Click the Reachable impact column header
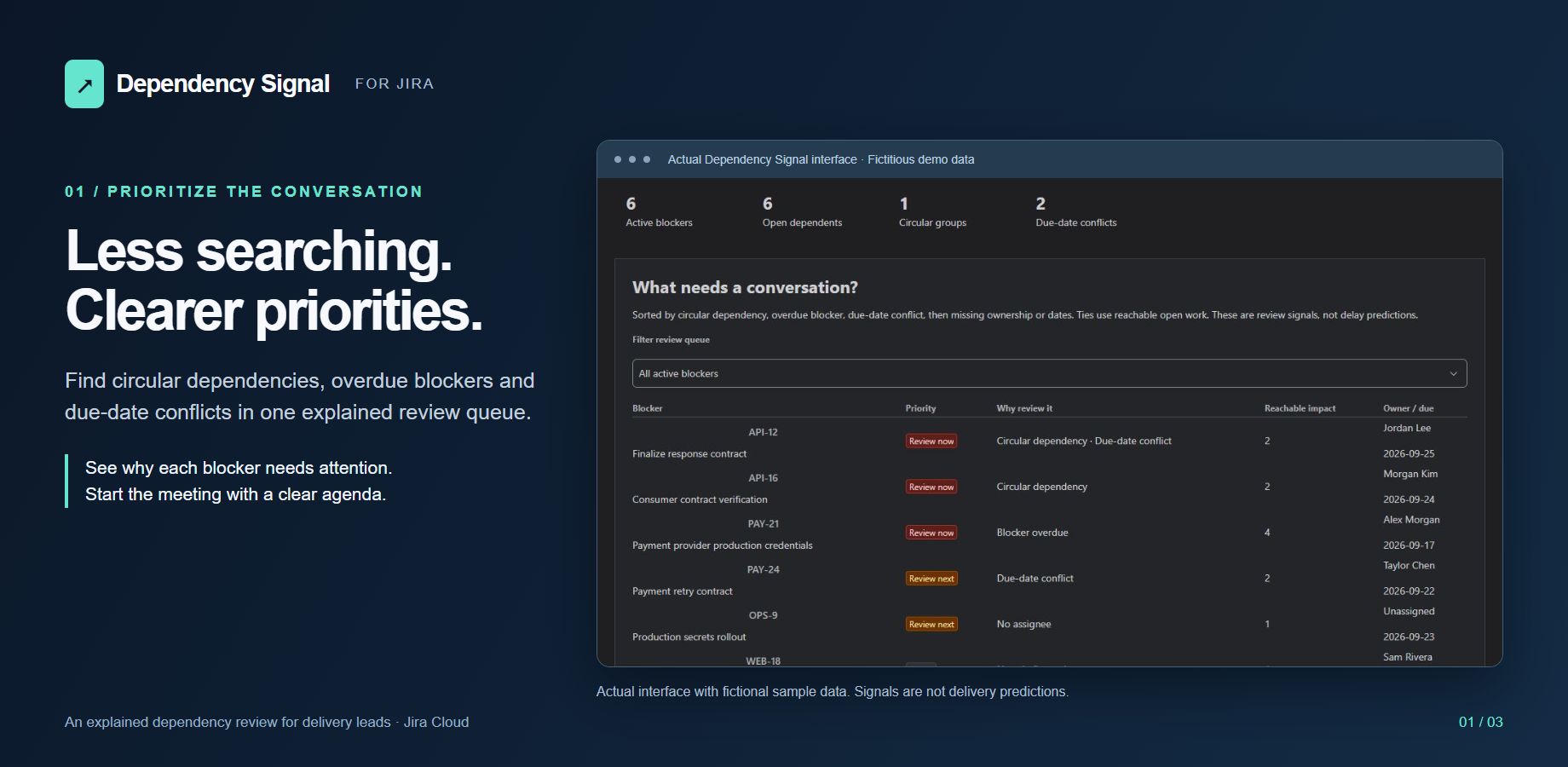This screenshot has height=767, width=1568. [1300, 408]
